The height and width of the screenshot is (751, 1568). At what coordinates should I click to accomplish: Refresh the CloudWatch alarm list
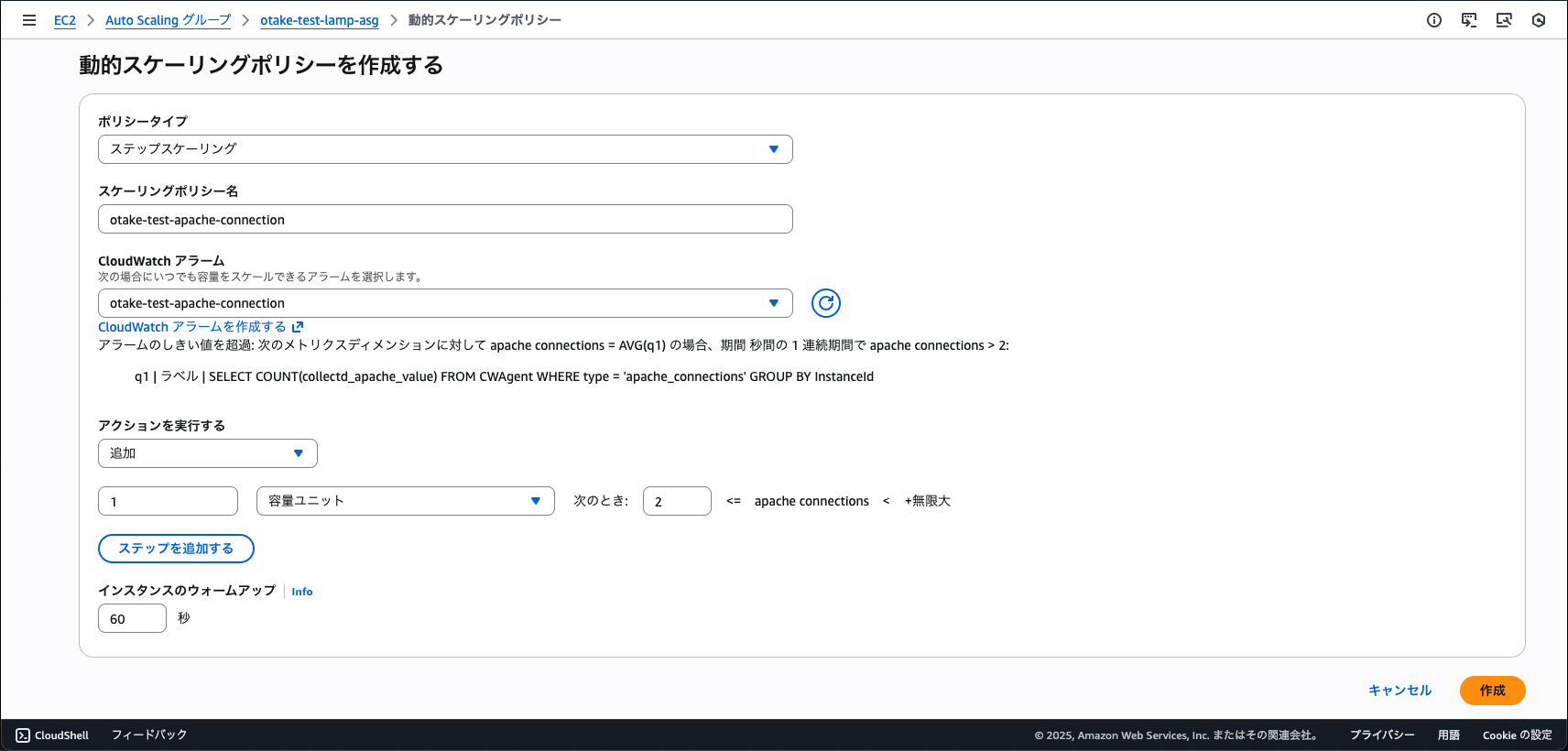pyautogui.click(x=825, y=303)
